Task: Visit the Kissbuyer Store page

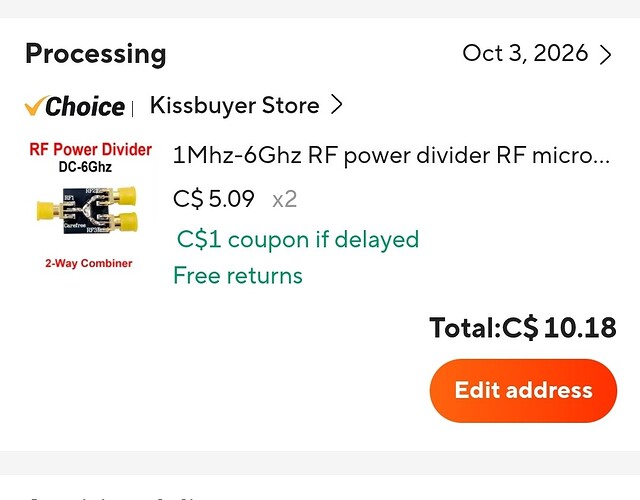Action: [x=234, y=105]
